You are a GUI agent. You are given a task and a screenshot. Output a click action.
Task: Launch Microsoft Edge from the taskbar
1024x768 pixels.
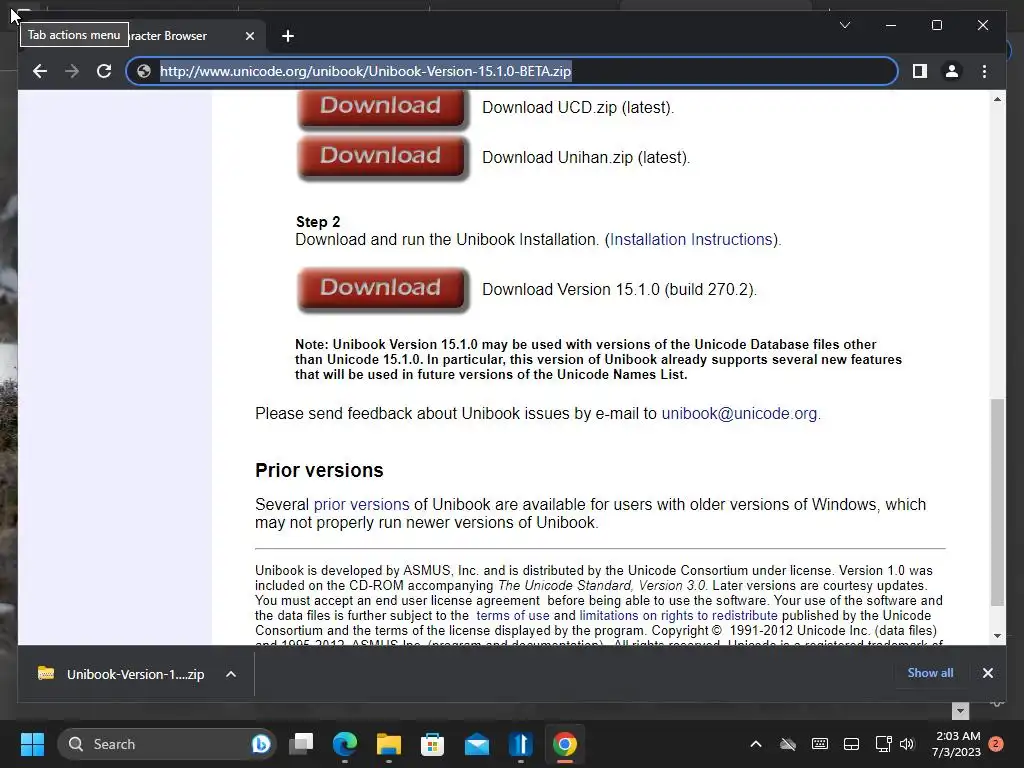[x=345, y=744]
